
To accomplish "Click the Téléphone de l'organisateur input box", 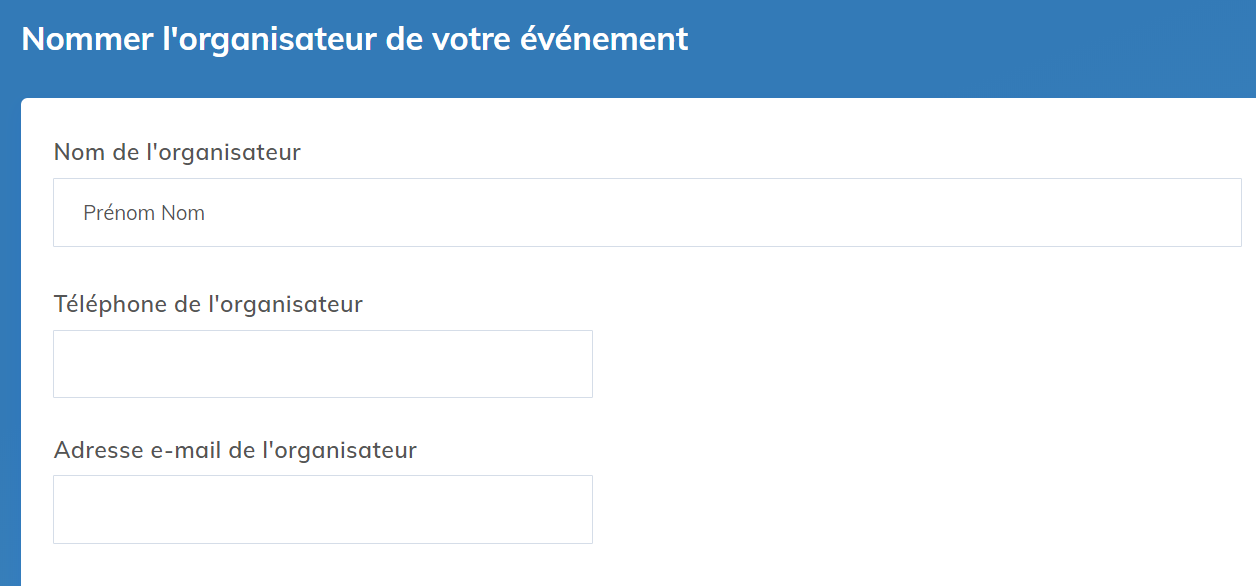I will [x=322, y=364].
